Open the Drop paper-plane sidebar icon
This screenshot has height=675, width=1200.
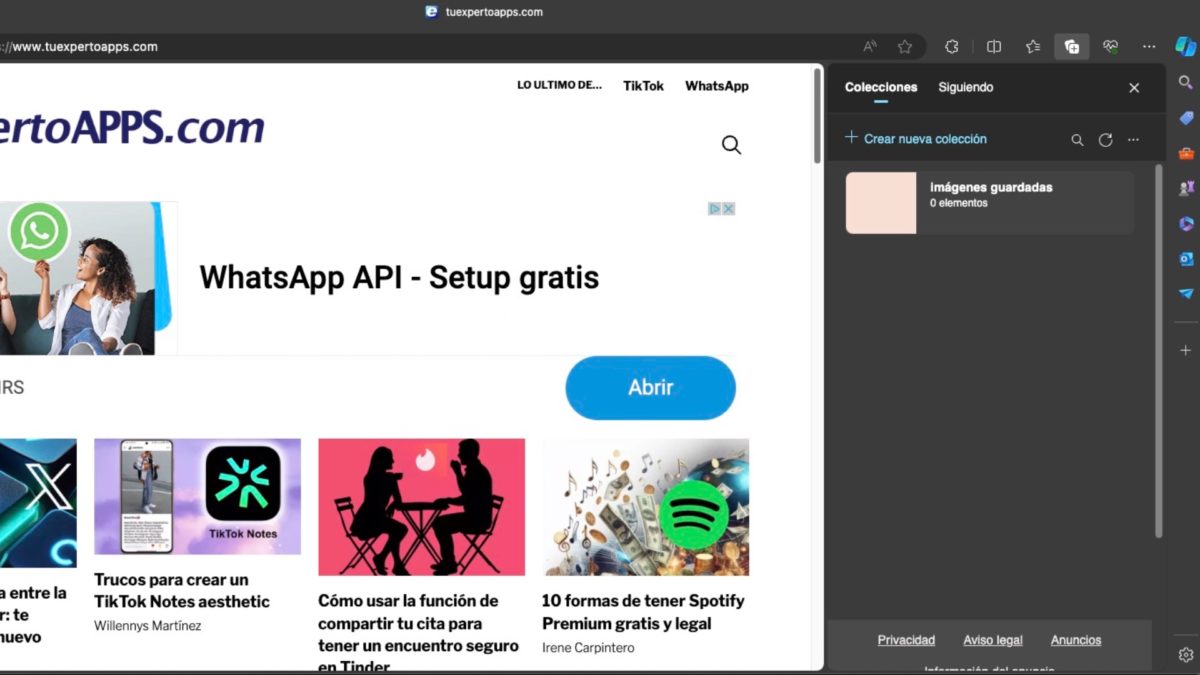tap(1186, 293)
